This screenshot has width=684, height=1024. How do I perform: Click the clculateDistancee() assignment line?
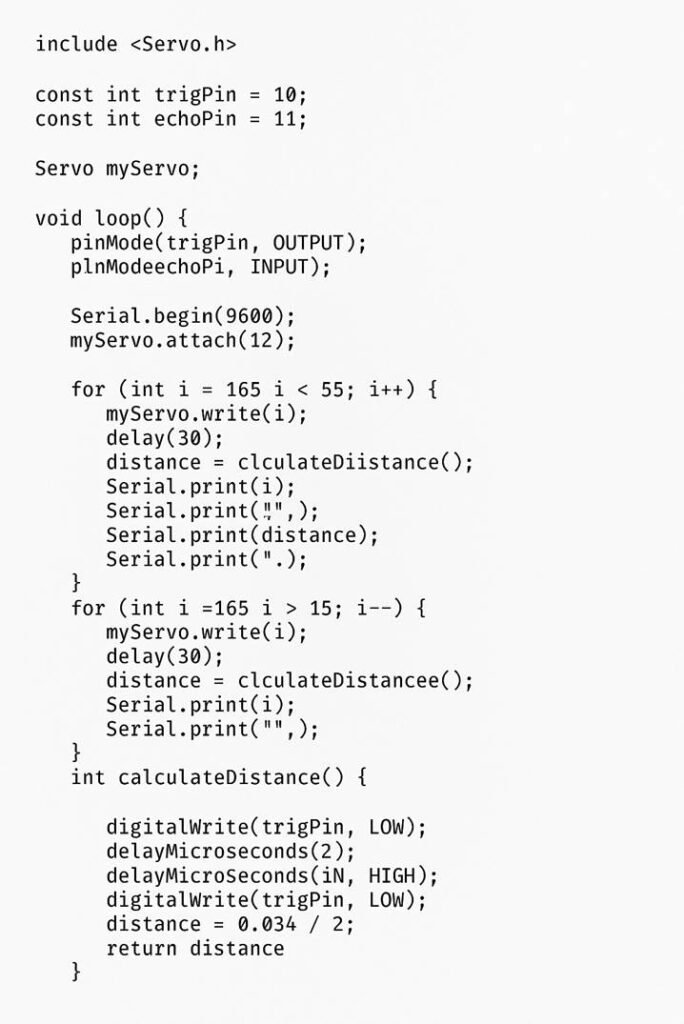coord(289,681)
